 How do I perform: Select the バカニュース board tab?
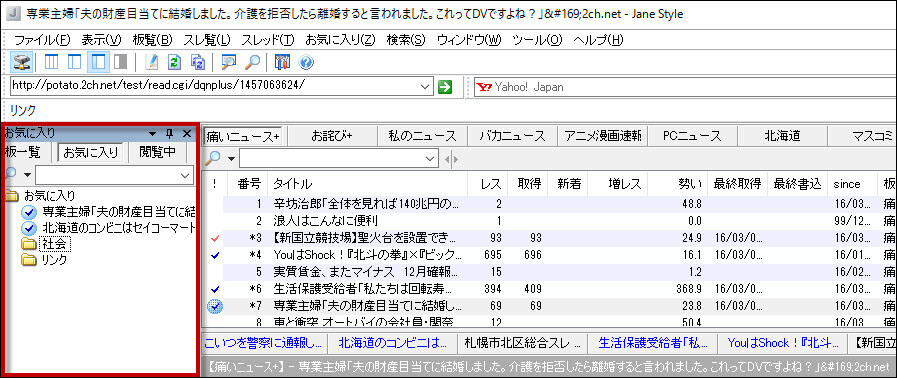point(512,136)
